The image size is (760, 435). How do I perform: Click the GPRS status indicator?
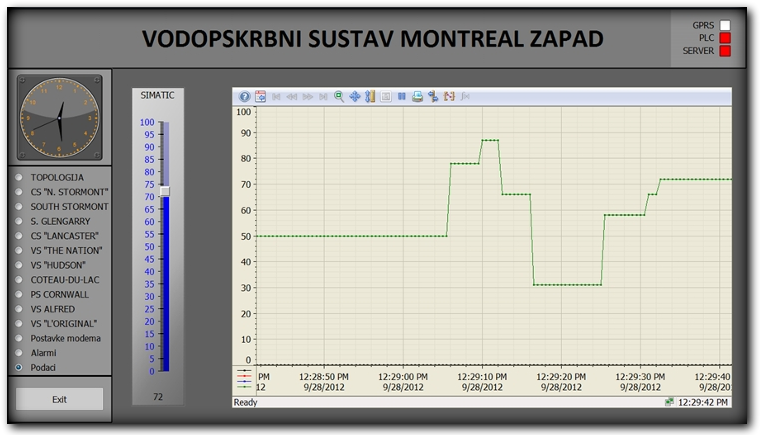725,25
